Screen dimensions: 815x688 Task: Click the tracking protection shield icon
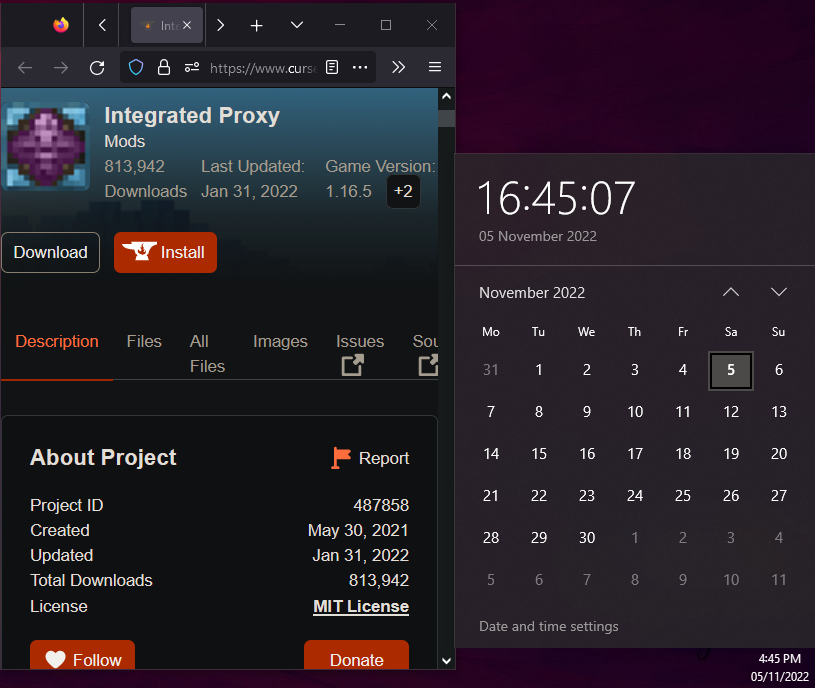click(x=137, y=67)
